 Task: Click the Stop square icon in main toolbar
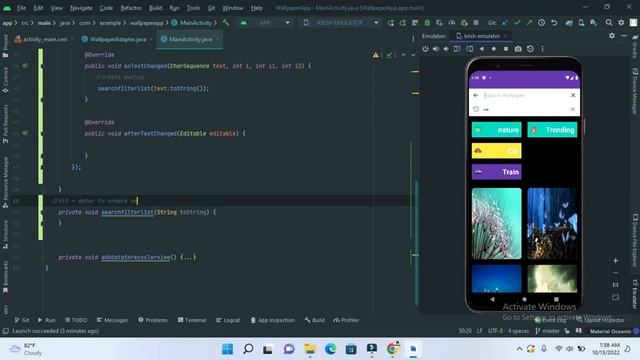(x=476, y=22)
